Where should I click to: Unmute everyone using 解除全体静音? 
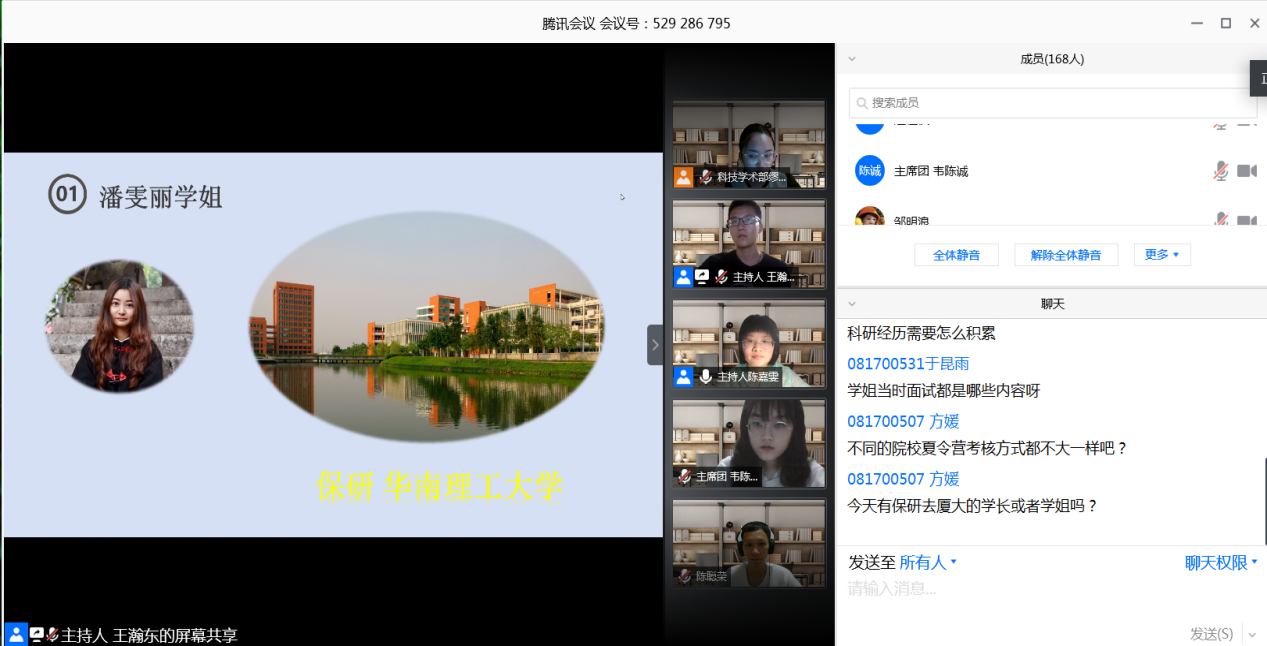click(x=1065, y=255)
